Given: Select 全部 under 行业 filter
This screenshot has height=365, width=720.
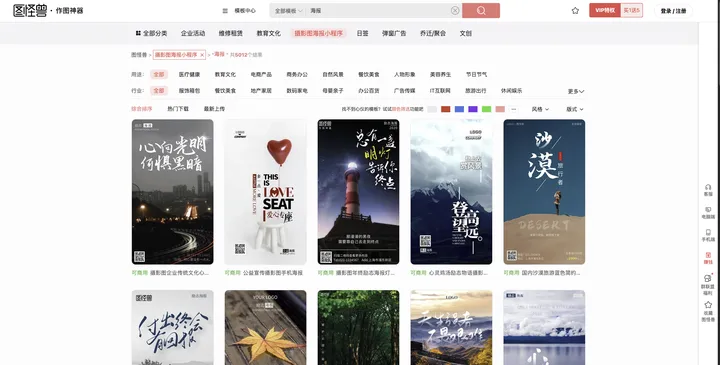Looking at the screenshot, I should (159, 91).
